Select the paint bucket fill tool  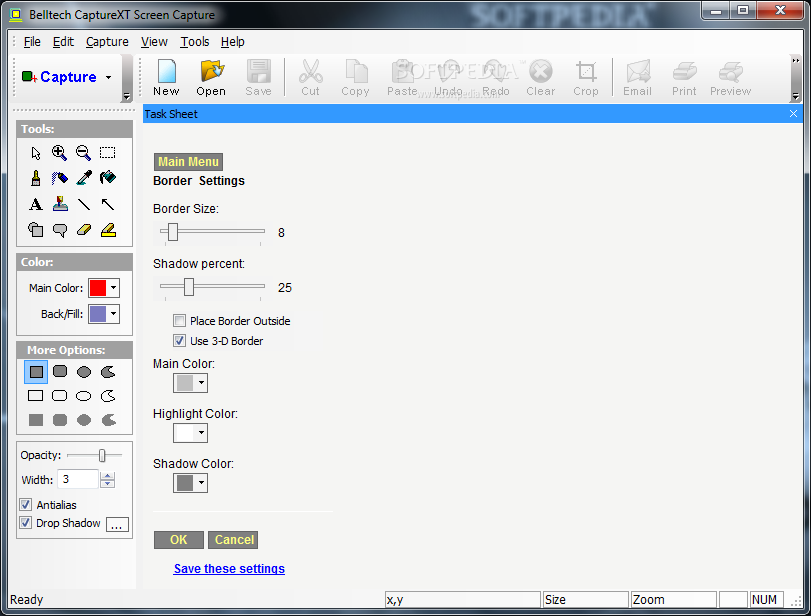(108, 178)
